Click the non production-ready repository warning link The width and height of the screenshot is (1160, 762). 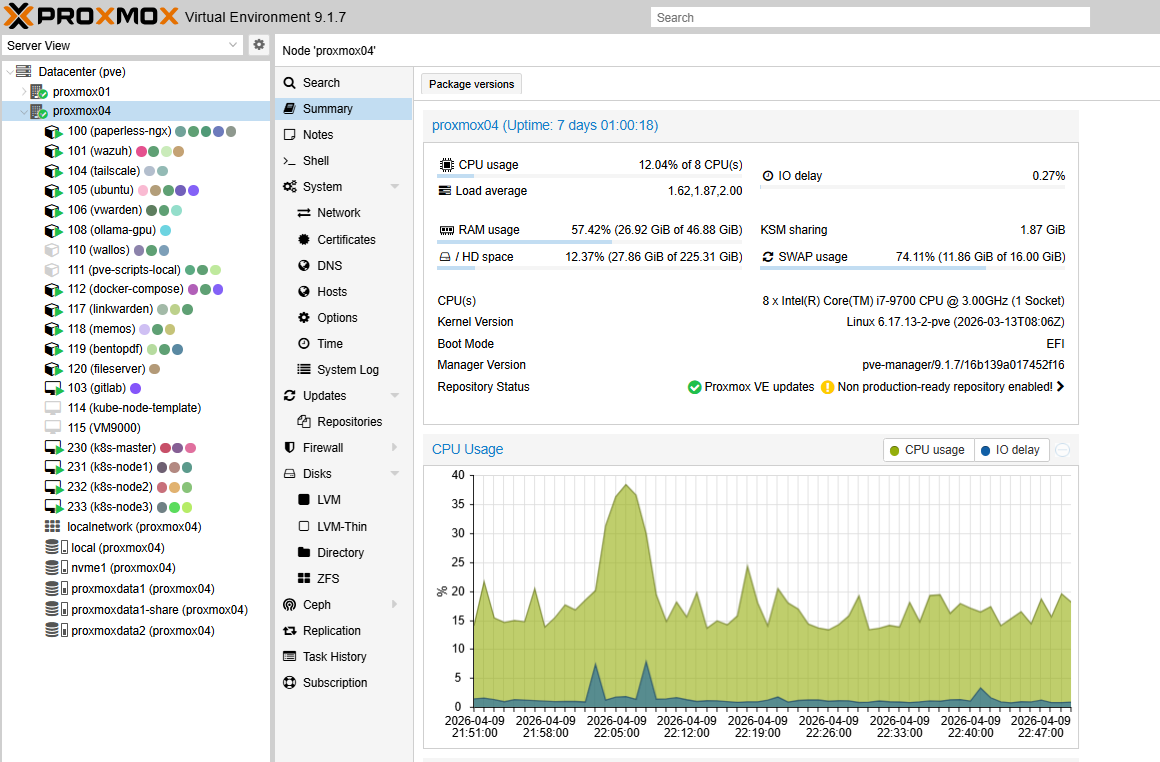(x=940, y=386)
